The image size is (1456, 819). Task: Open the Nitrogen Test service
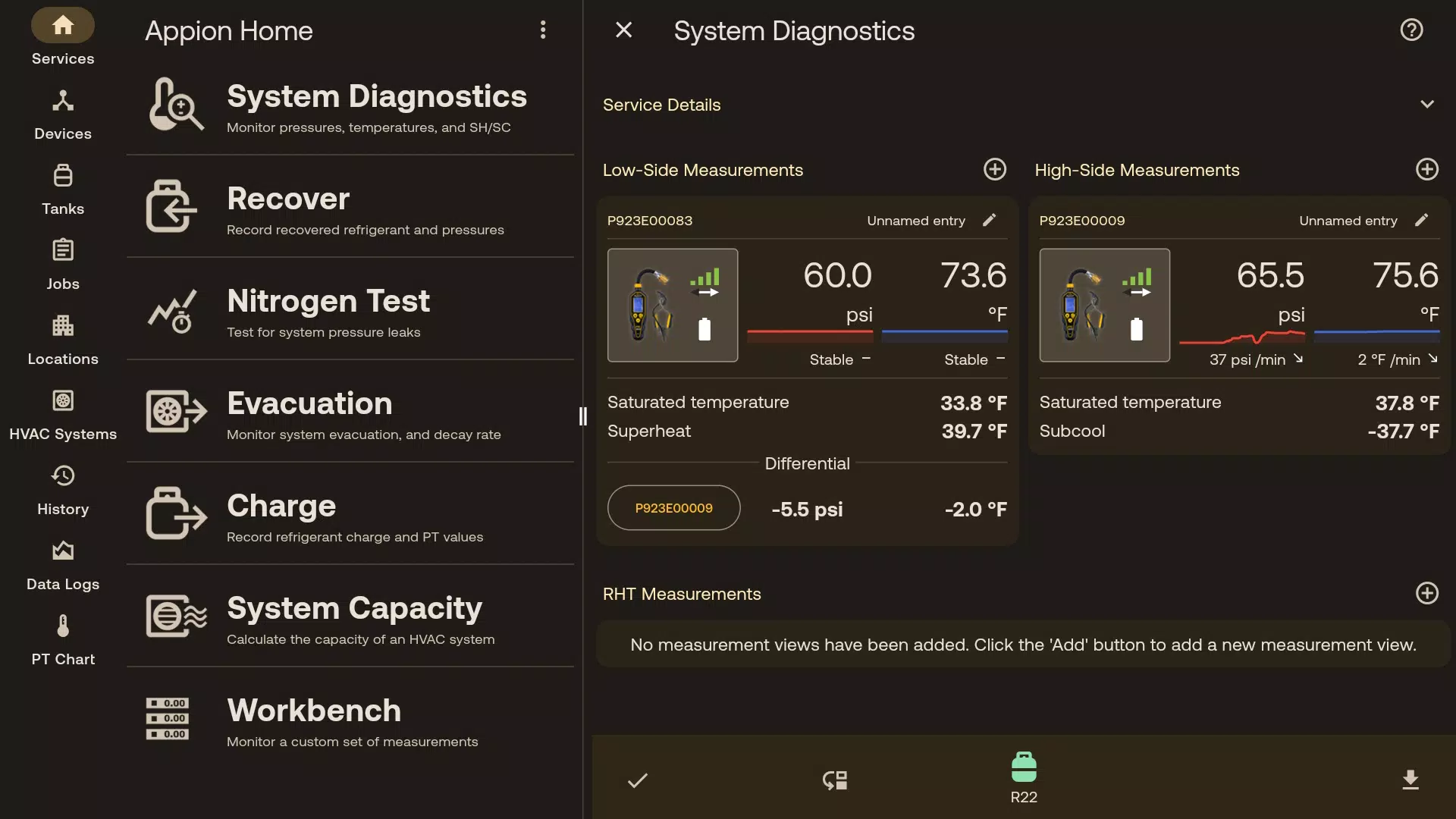pos(350,309)
